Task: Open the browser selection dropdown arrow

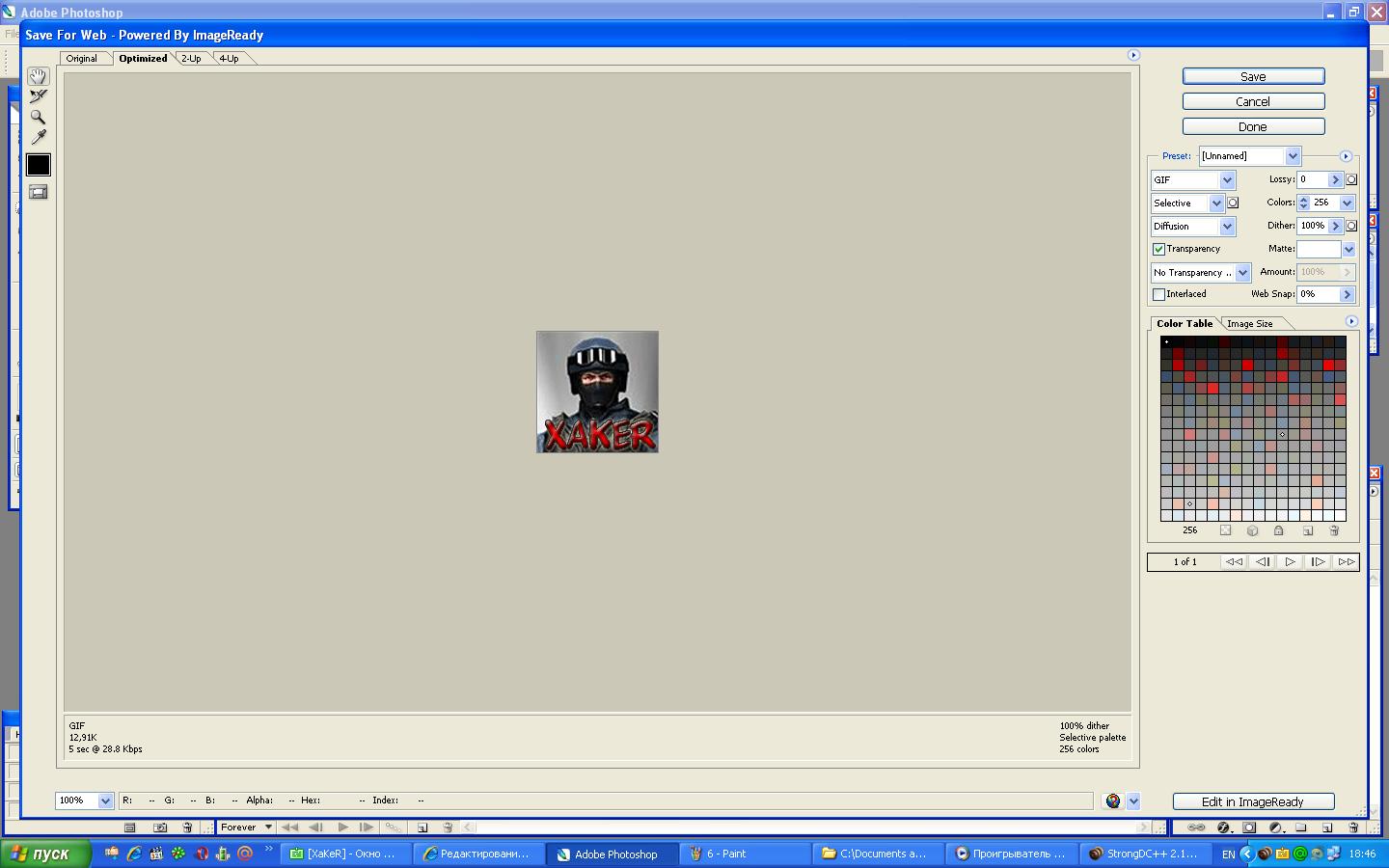Action: point(1133,800)
